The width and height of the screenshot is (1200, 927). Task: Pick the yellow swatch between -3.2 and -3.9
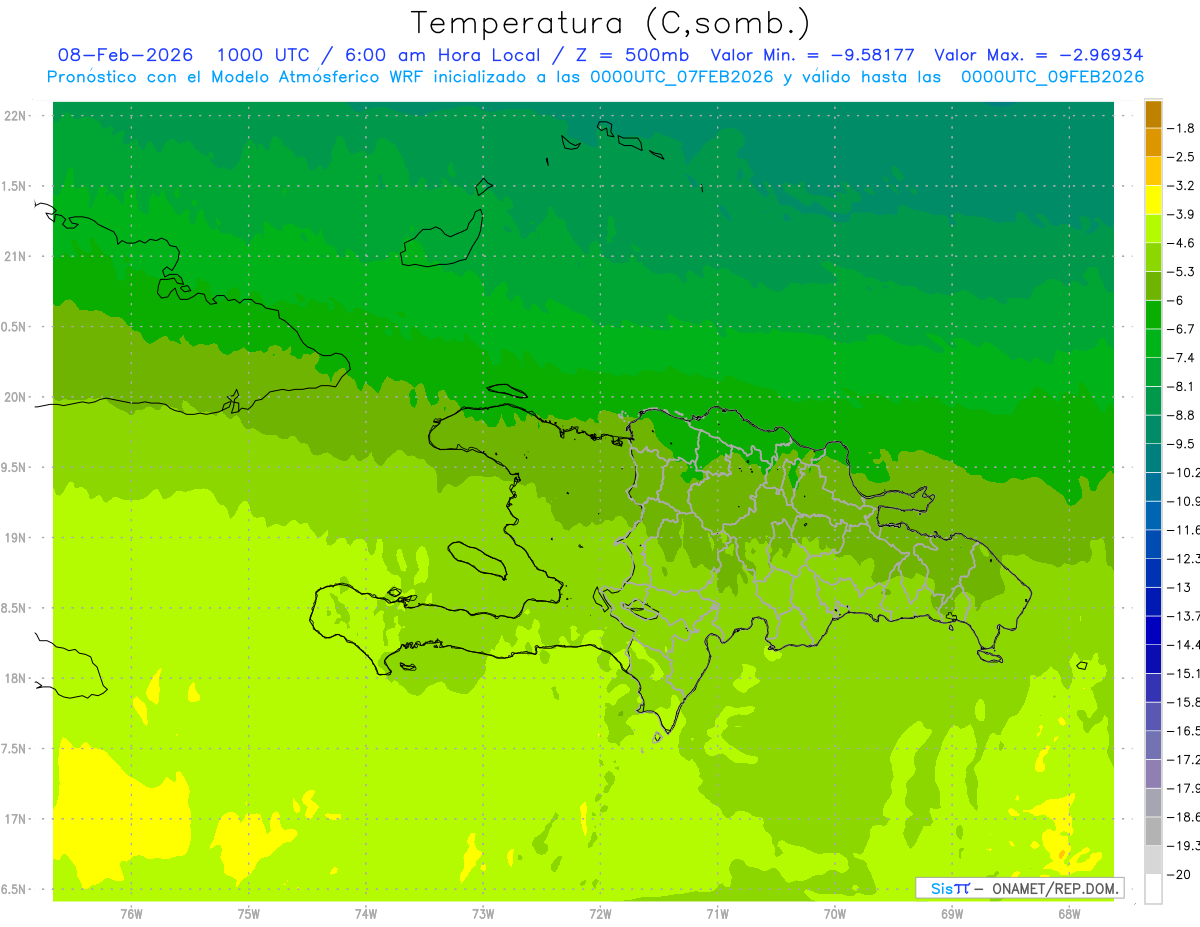[x=1153, y=200]
